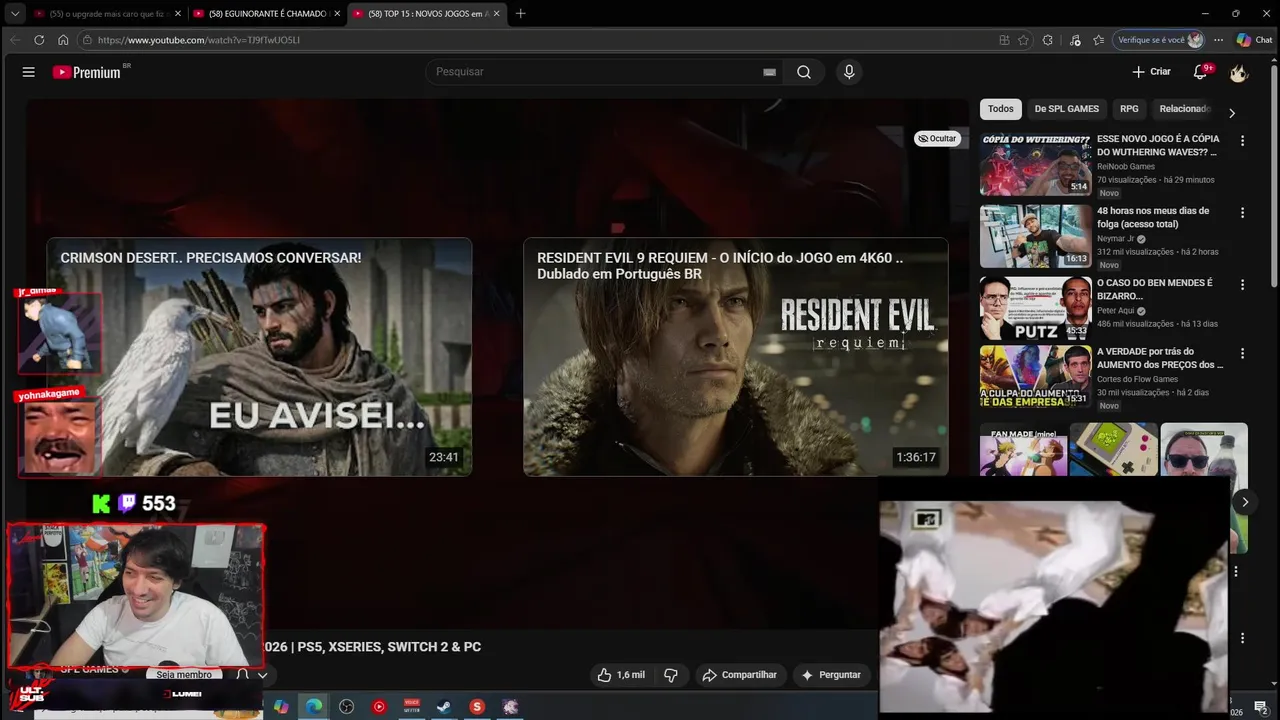
Task: Open options for 'ESSE NOVO JOGO É A CÓPIA' video
Action: [1242, 141]
